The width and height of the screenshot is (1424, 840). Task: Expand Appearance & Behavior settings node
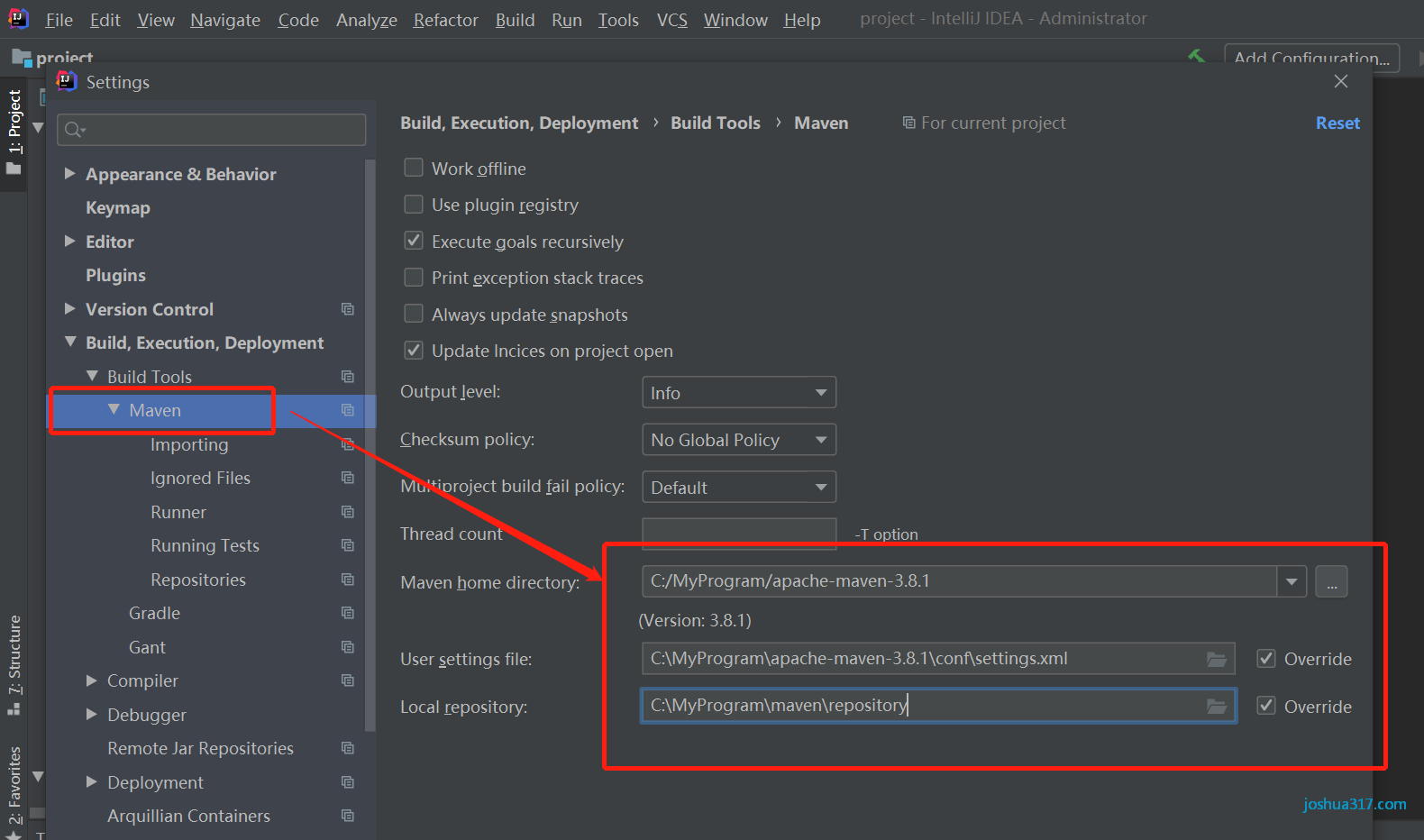(x=69, y=173)
